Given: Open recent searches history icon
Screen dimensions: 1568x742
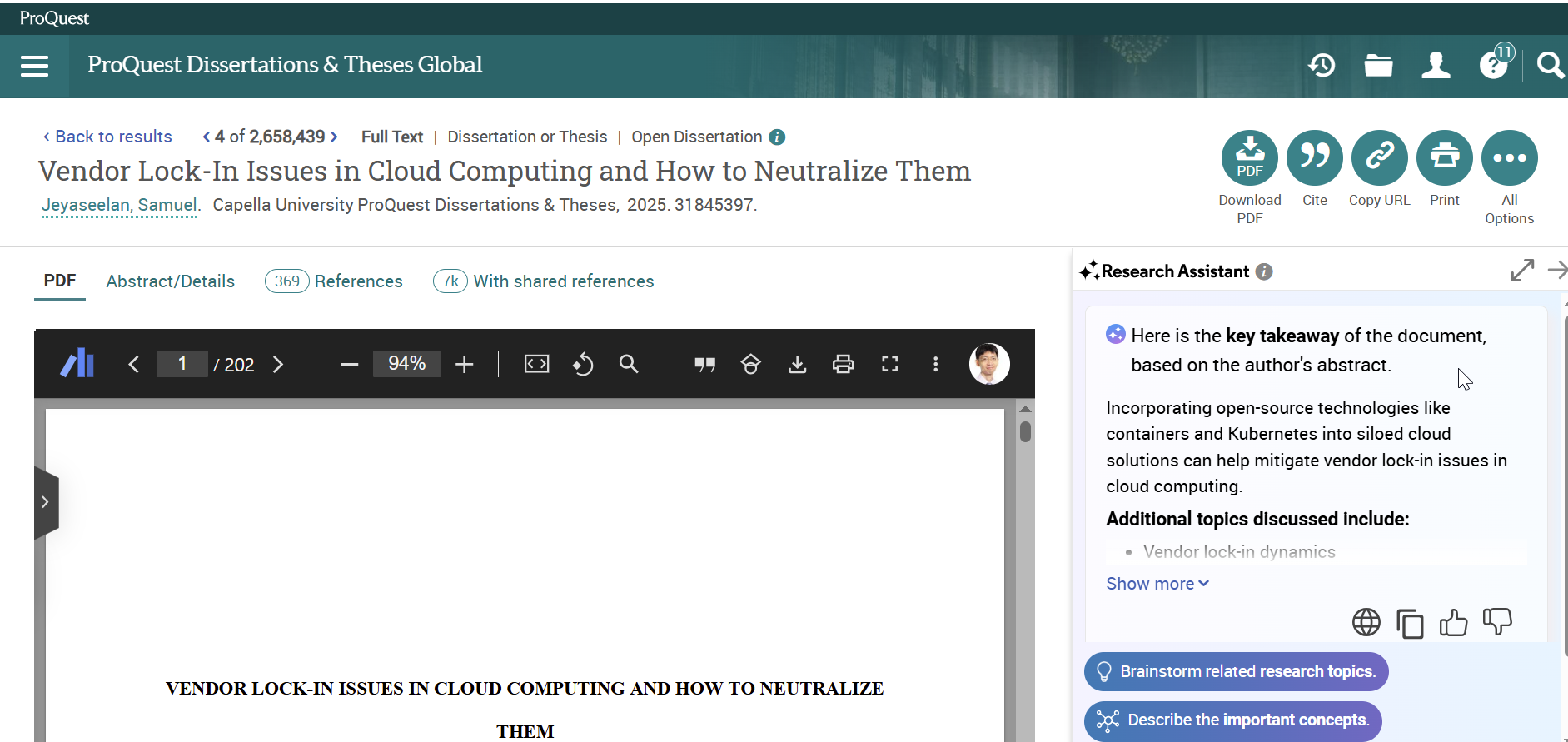Looking at the screenshot, I should point(1322,65).
